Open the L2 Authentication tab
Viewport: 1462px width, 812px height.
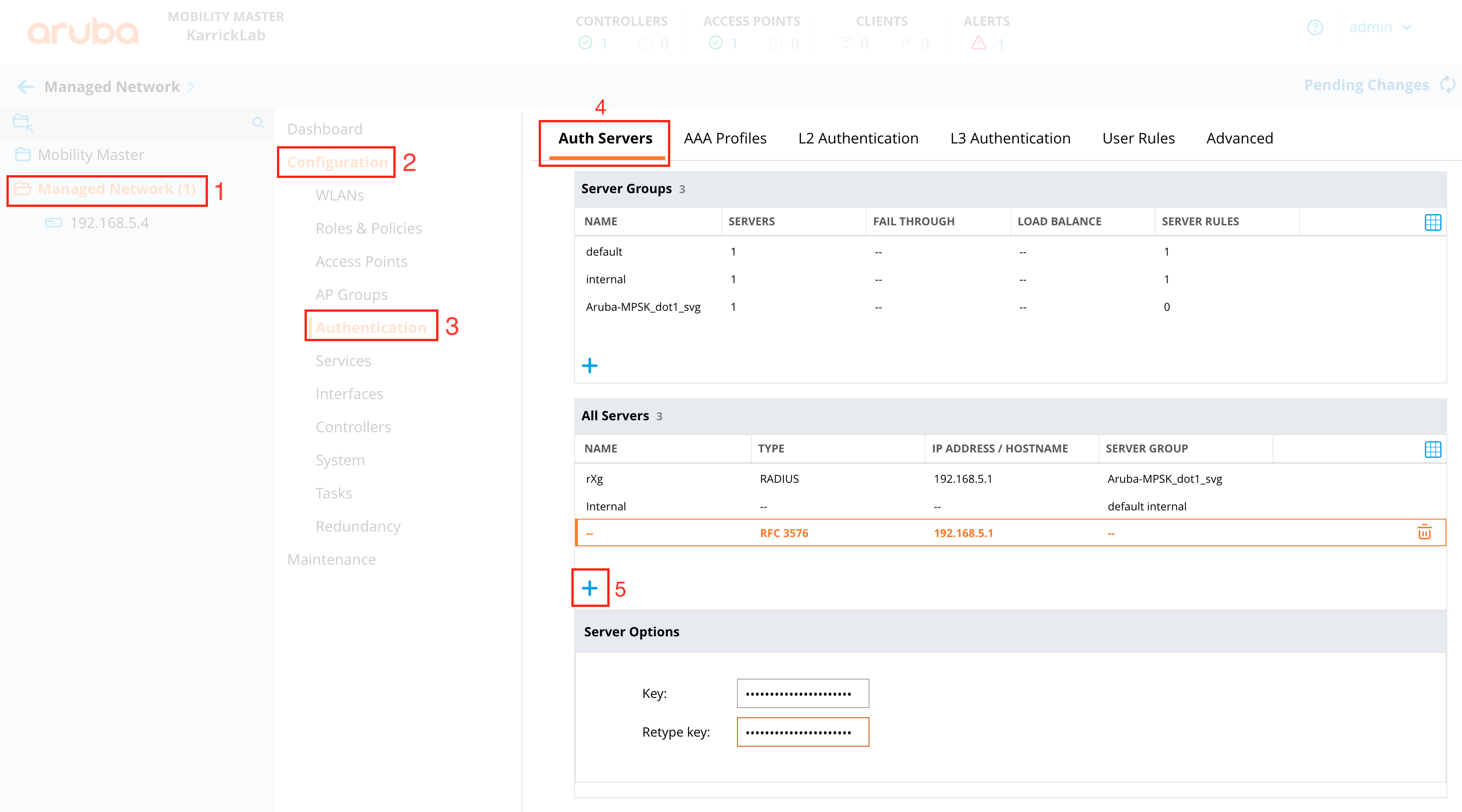858,138
